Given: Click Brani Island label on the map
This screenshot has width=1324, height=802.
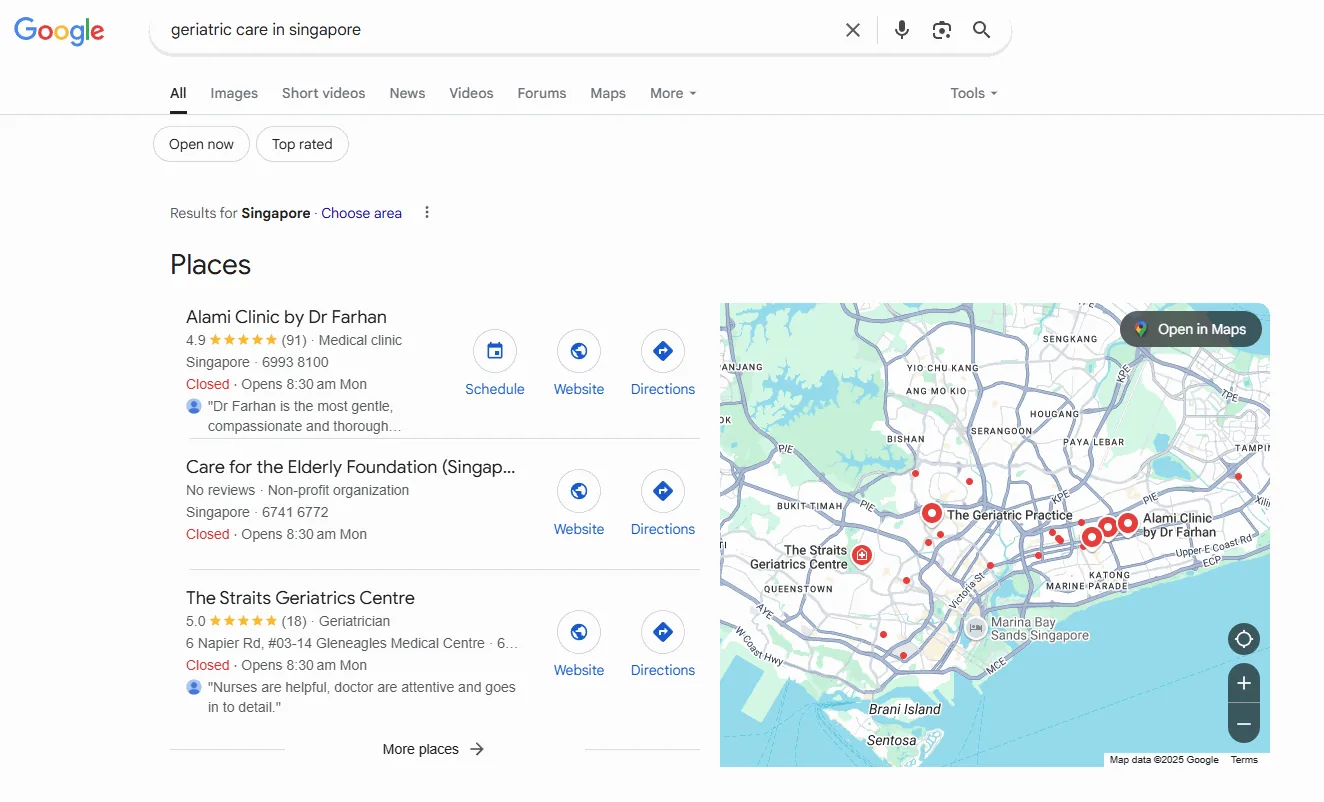Looking at the screenshot, I should point(905,709).
